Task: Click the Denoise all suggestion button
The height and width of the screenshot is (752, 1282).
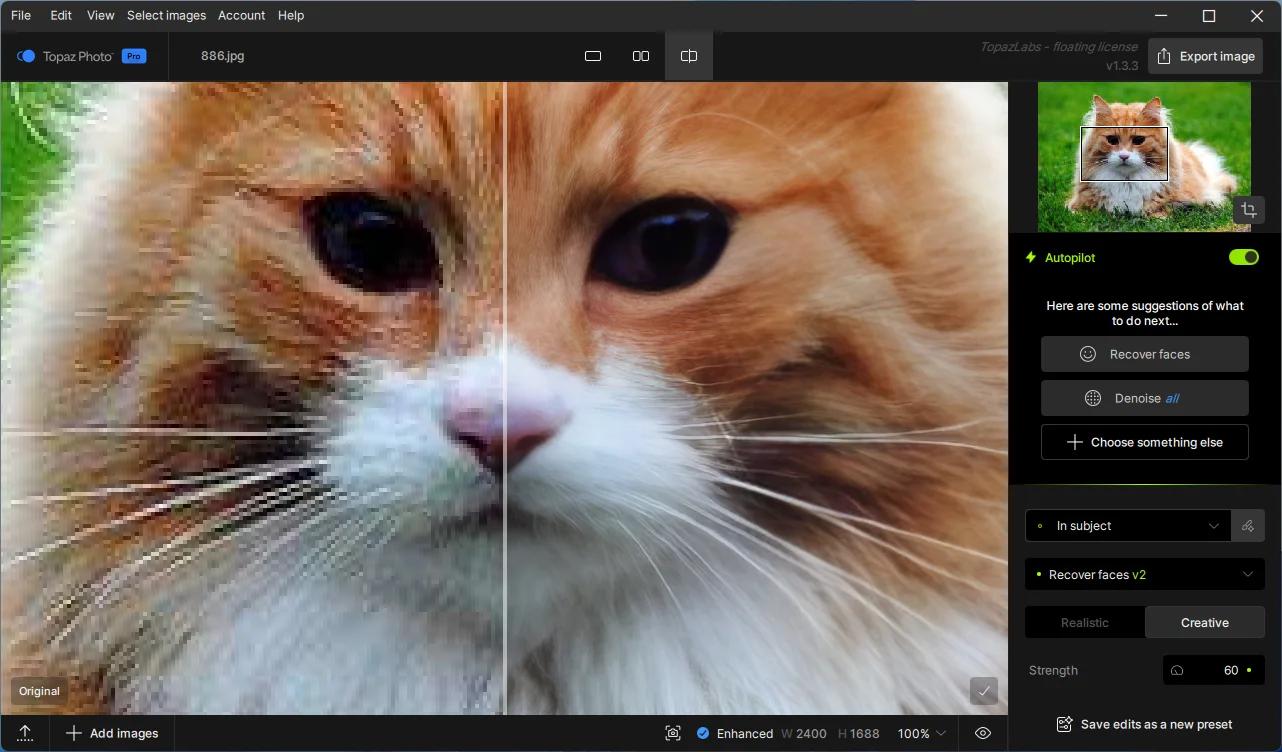Action: (1144, 398)
